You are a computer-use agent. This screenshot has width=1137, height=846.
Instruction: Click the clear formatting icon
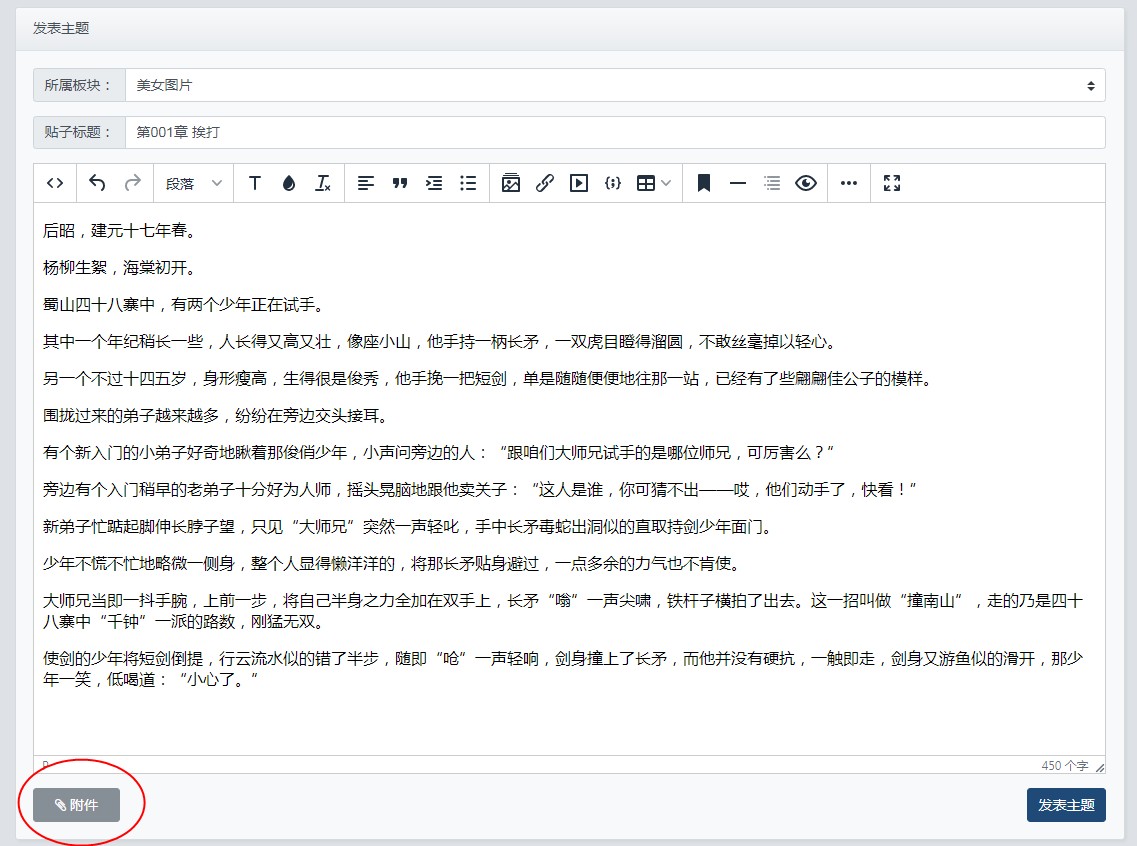[323, 183]
